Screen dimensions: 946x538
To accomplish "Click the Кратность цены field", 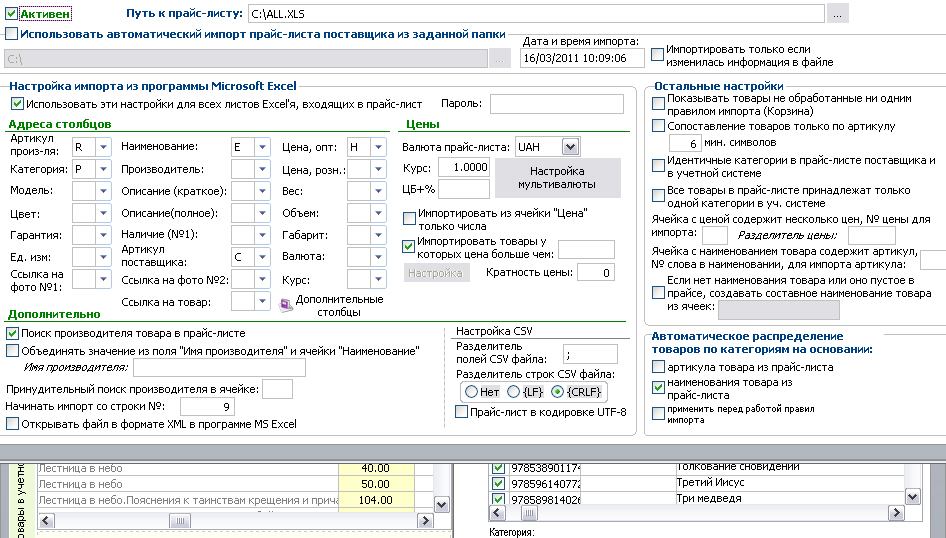I will 595,273.
